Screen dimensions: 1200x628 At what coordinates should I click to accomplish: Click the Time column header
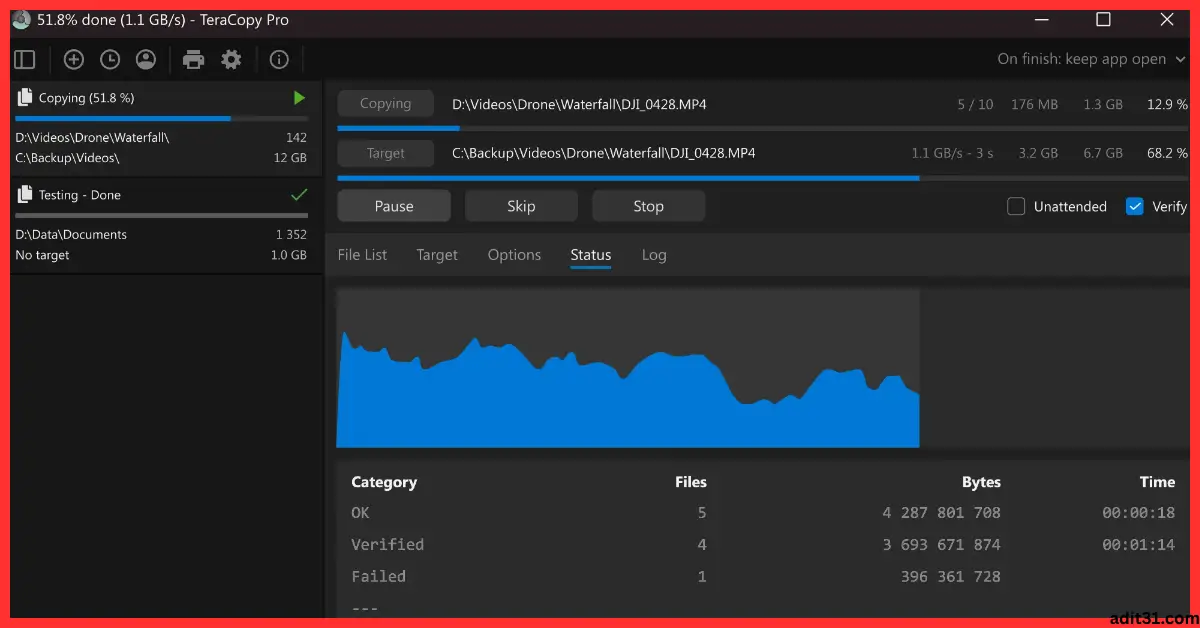(x=1157, y=482)
